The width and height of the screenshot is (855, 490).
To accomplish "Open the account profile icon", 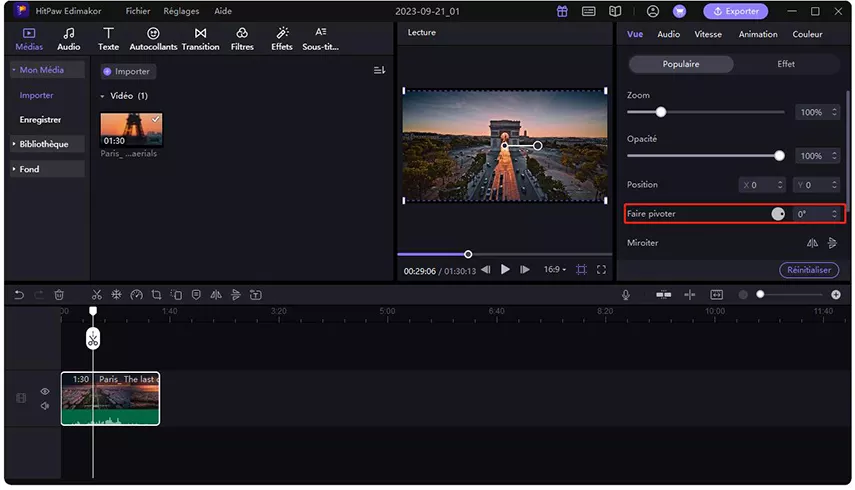I will click(653, 11).
